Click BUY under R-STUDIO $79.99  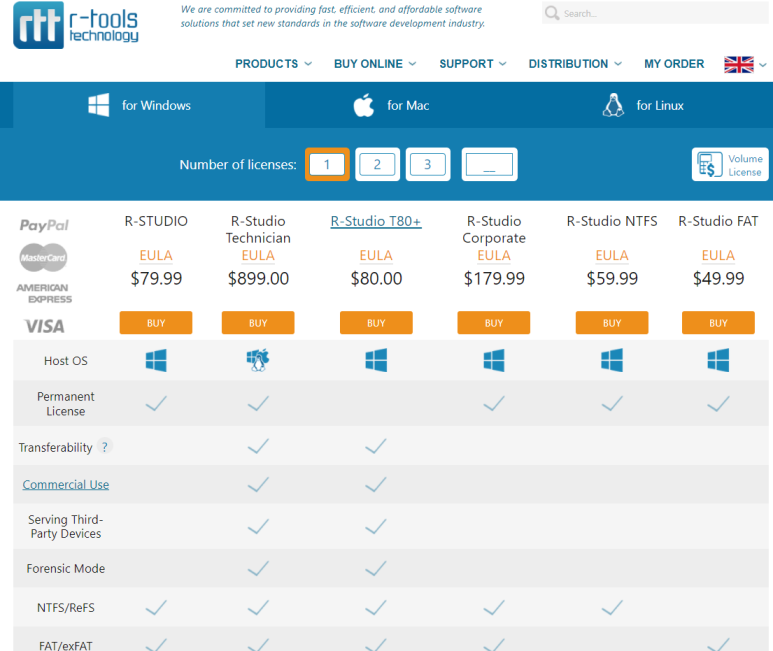[156, 323]
